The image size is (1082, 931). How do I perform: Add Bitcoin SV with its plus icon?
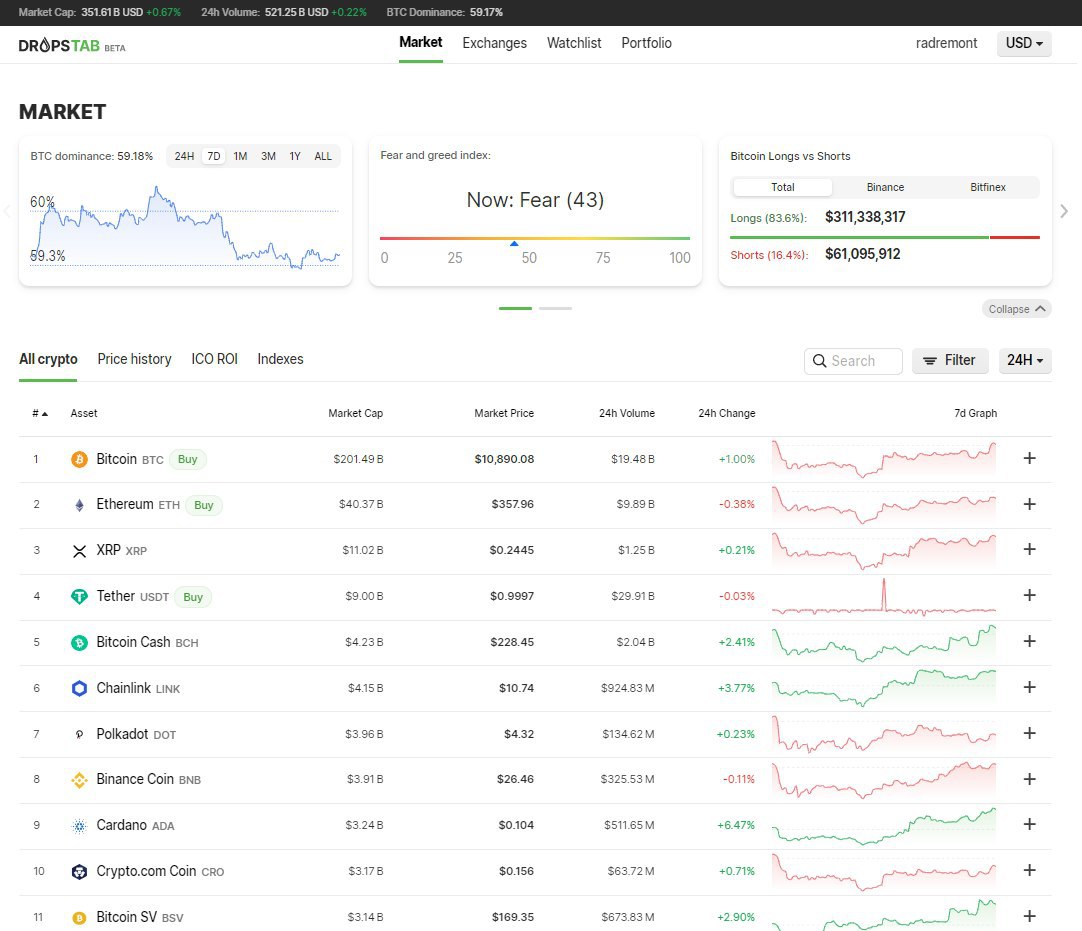pos(1030,916)
